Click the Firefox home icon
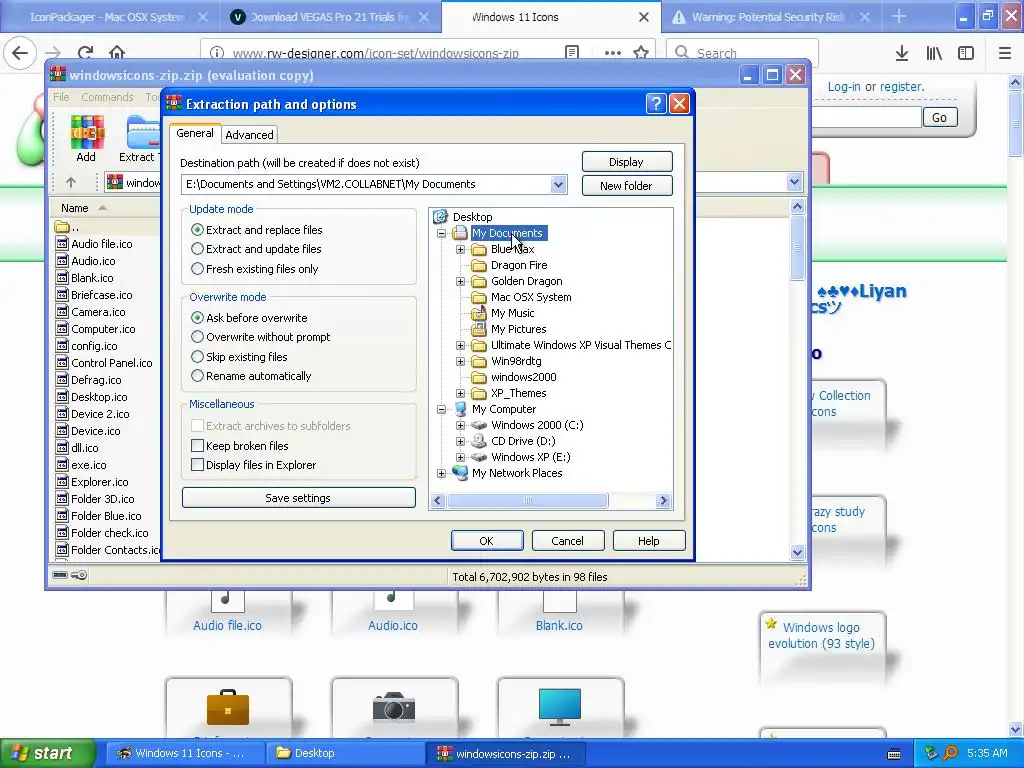 point(117,53)
